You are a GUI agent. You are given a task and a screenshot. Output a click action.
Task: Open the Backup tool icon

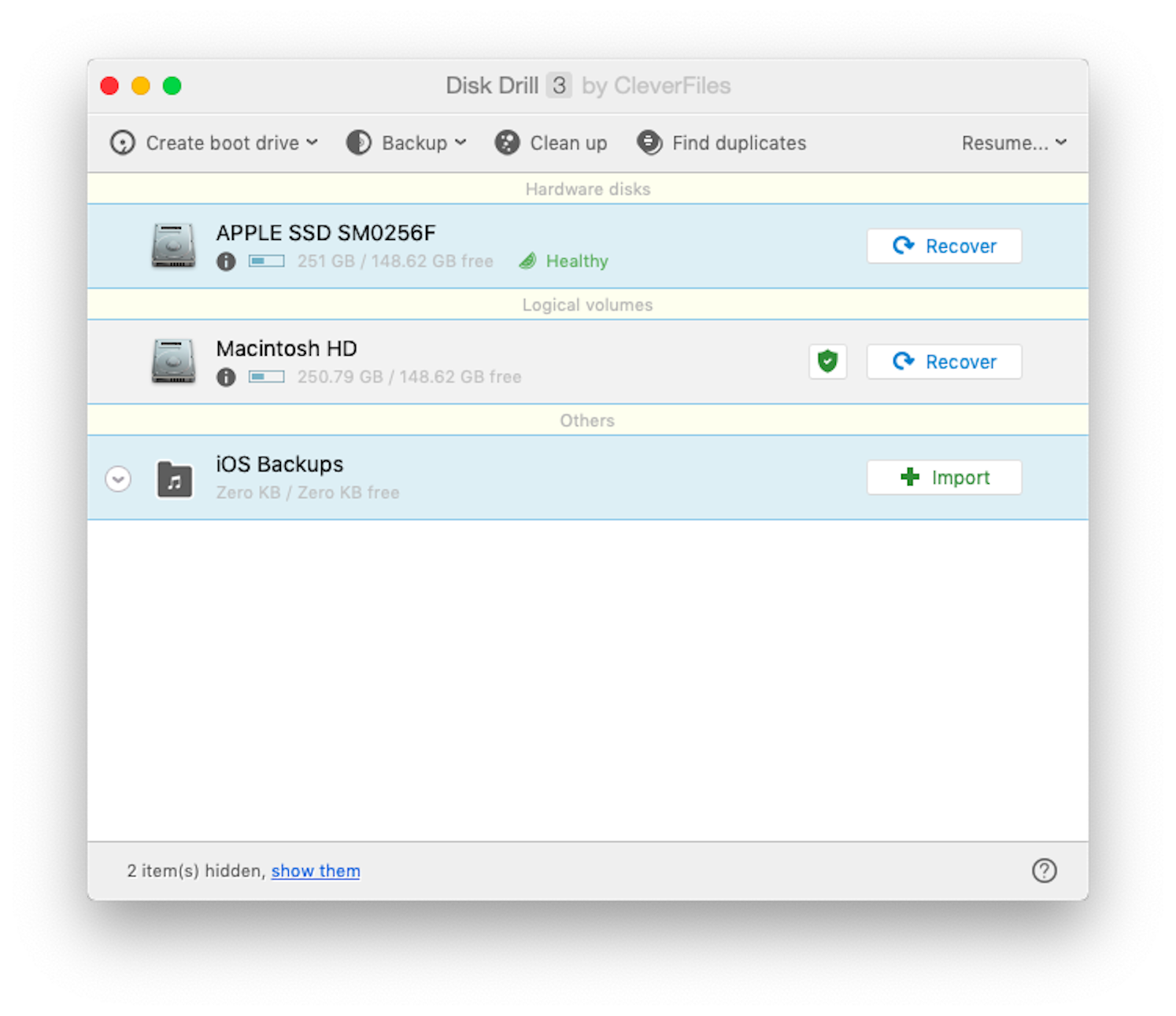(358, 142)
